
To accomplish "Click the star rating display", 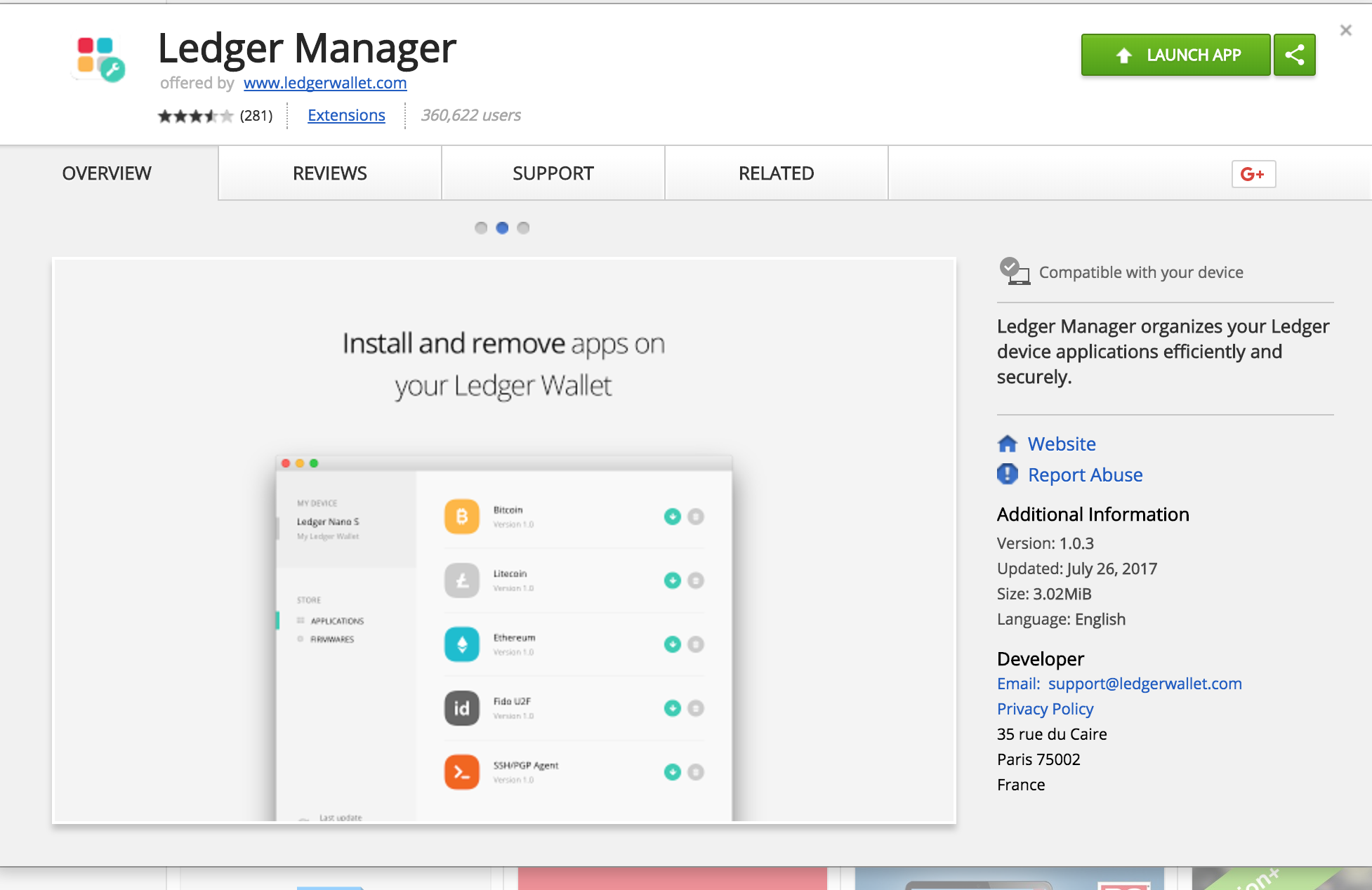I will (195, 116).
